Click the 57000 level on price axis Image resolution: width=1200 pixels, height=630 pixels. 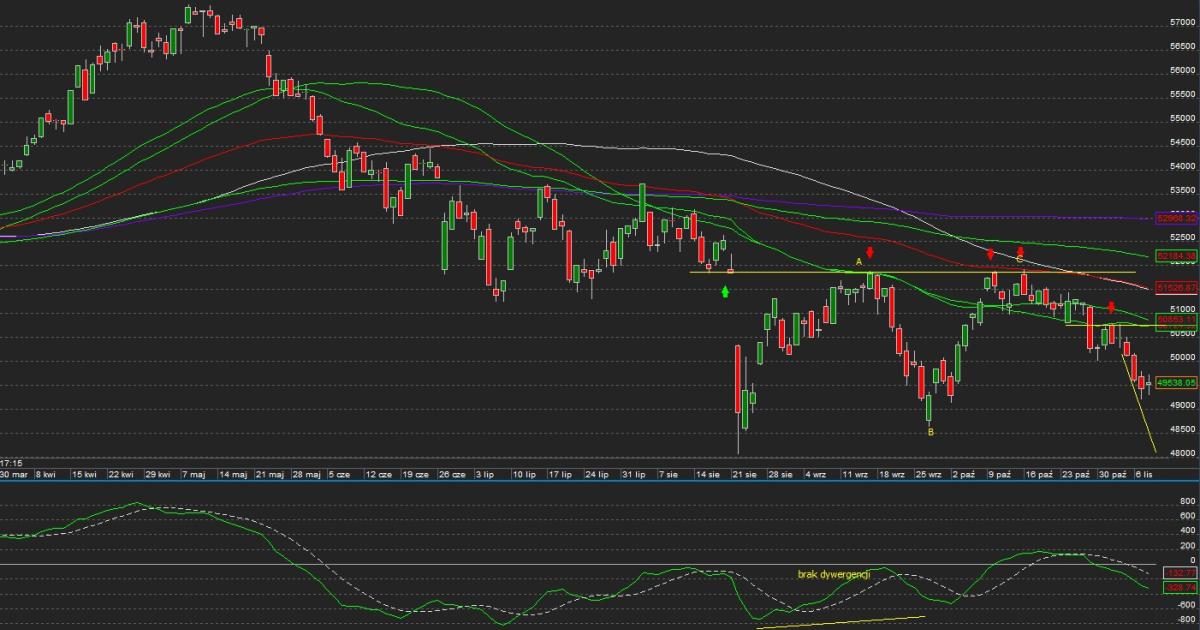click(x=1181, y=22)
